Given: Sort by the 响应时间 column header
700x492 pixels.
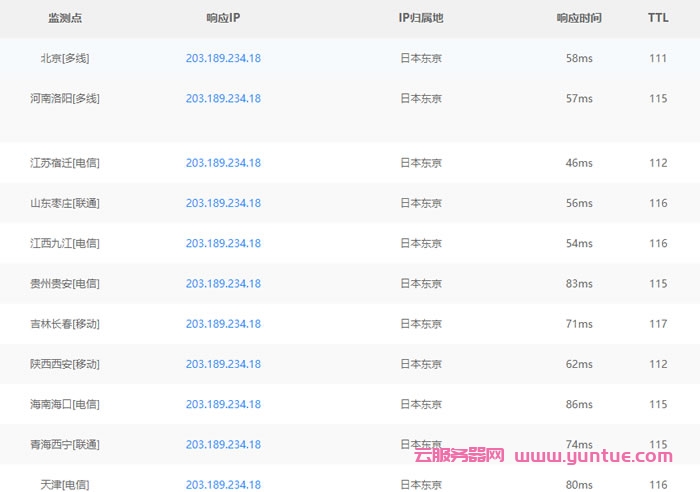Looking at the screenshot, I should click(579, 18).
